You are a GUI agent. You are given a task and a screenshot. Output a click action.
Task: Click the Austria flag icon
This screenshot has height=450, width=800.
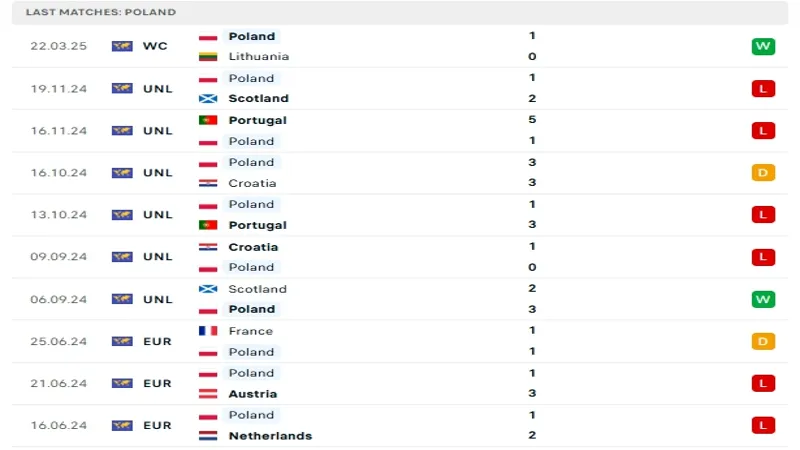pos(208,394)
